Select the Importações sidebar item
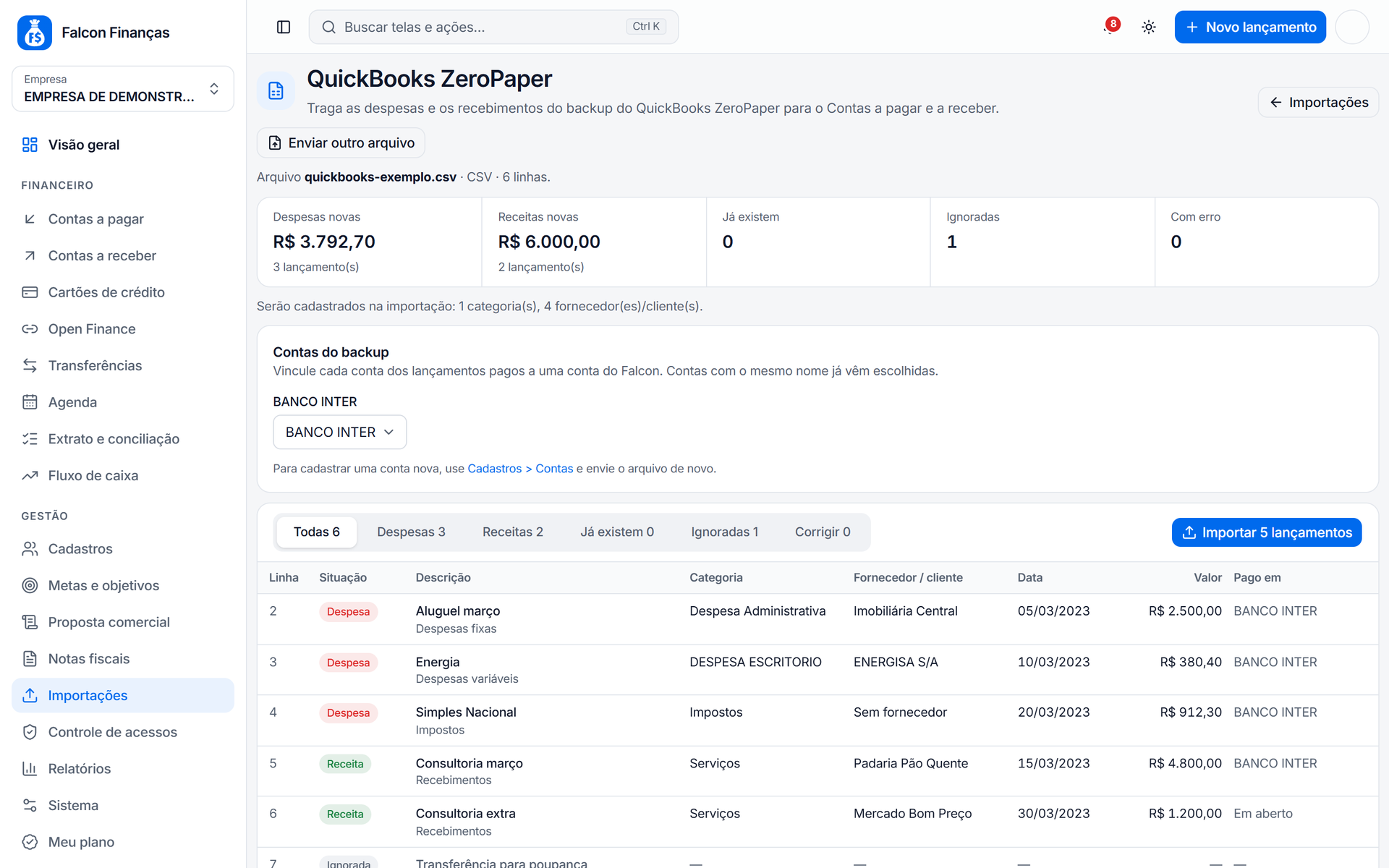The image size is (1389, 868). click(123, 696)
